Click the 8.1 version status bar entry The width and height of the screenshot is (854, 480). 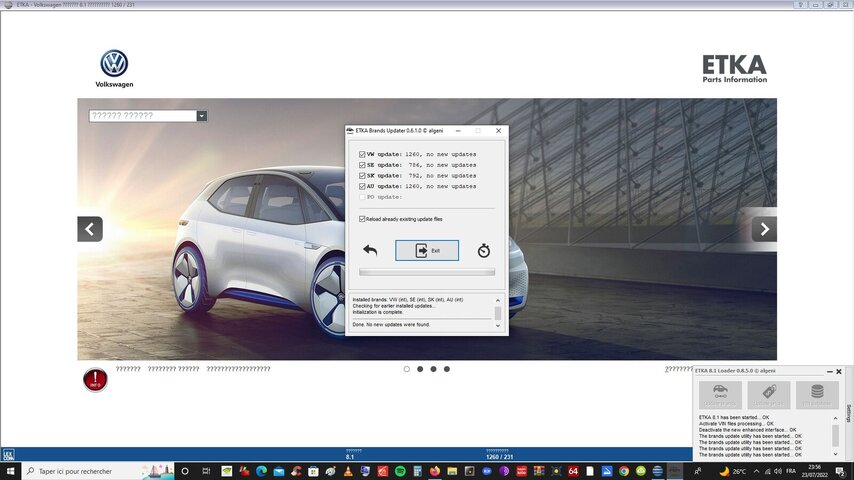pyautogui.click(x=353, y=454)
